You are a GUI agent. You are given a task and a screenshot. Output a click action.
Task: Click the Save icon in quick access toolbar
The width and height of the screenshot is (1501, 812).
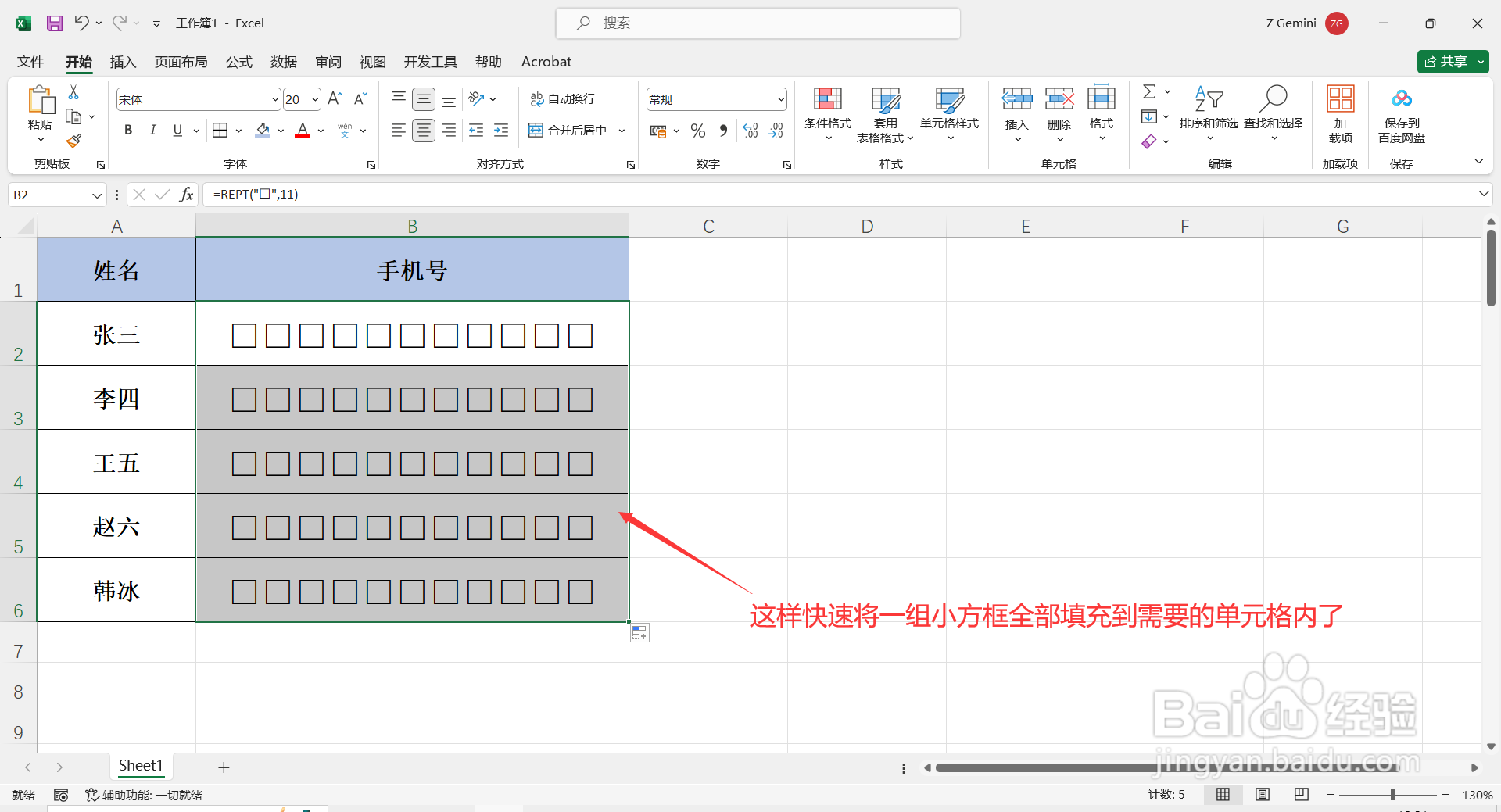54,23
